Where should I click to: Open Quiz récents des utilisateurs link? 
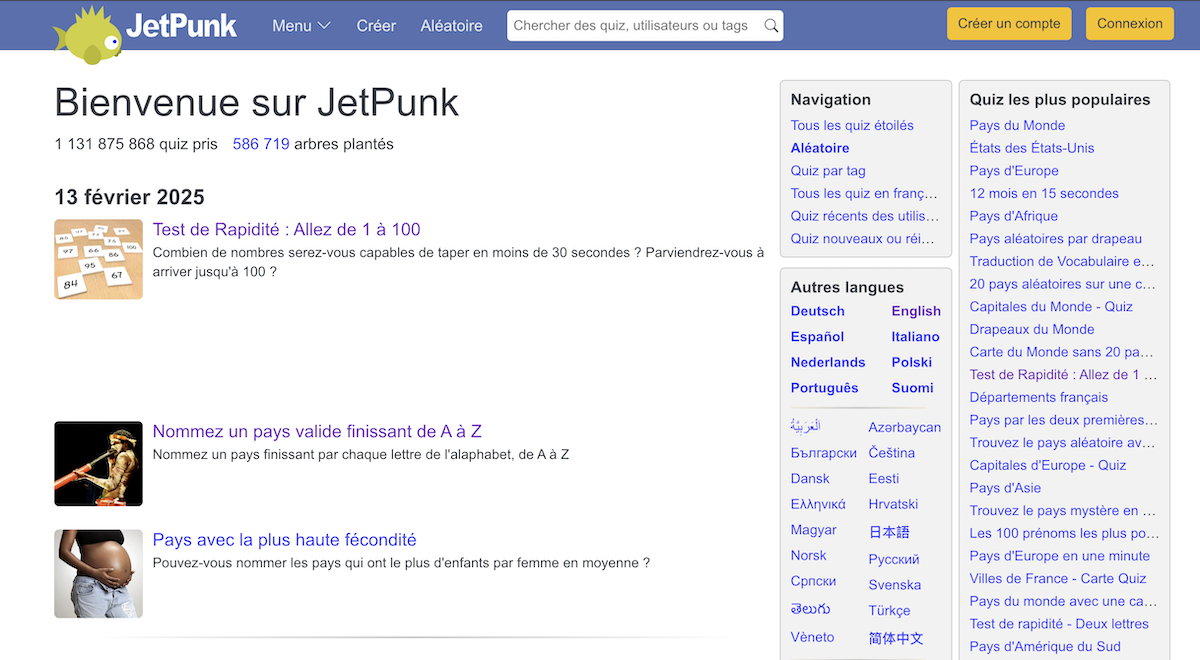tap(865, 216)
